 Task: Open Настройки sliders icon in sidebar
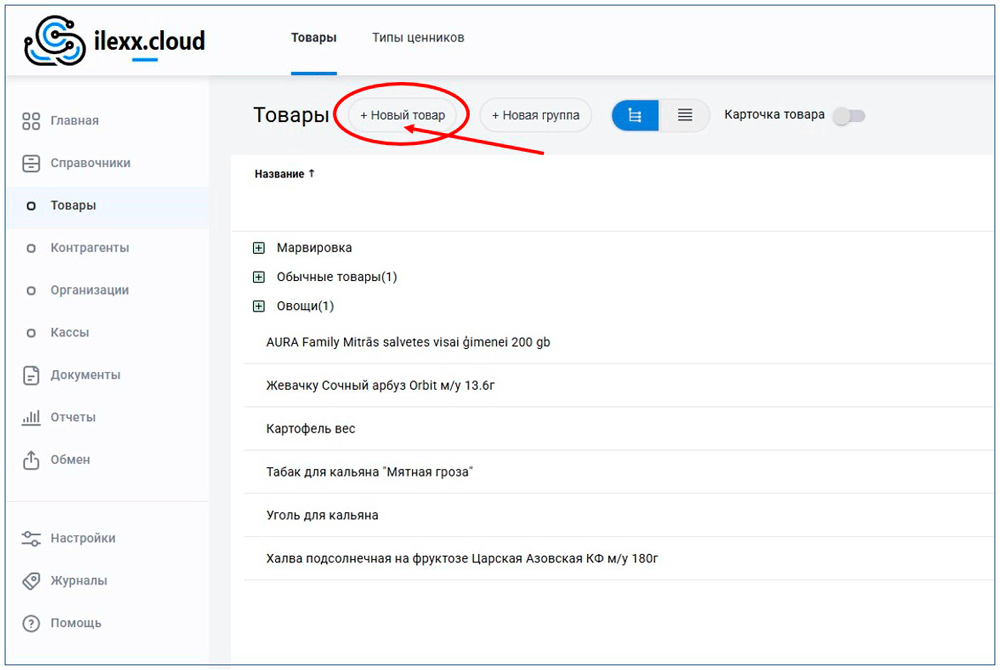coord(31,538)
